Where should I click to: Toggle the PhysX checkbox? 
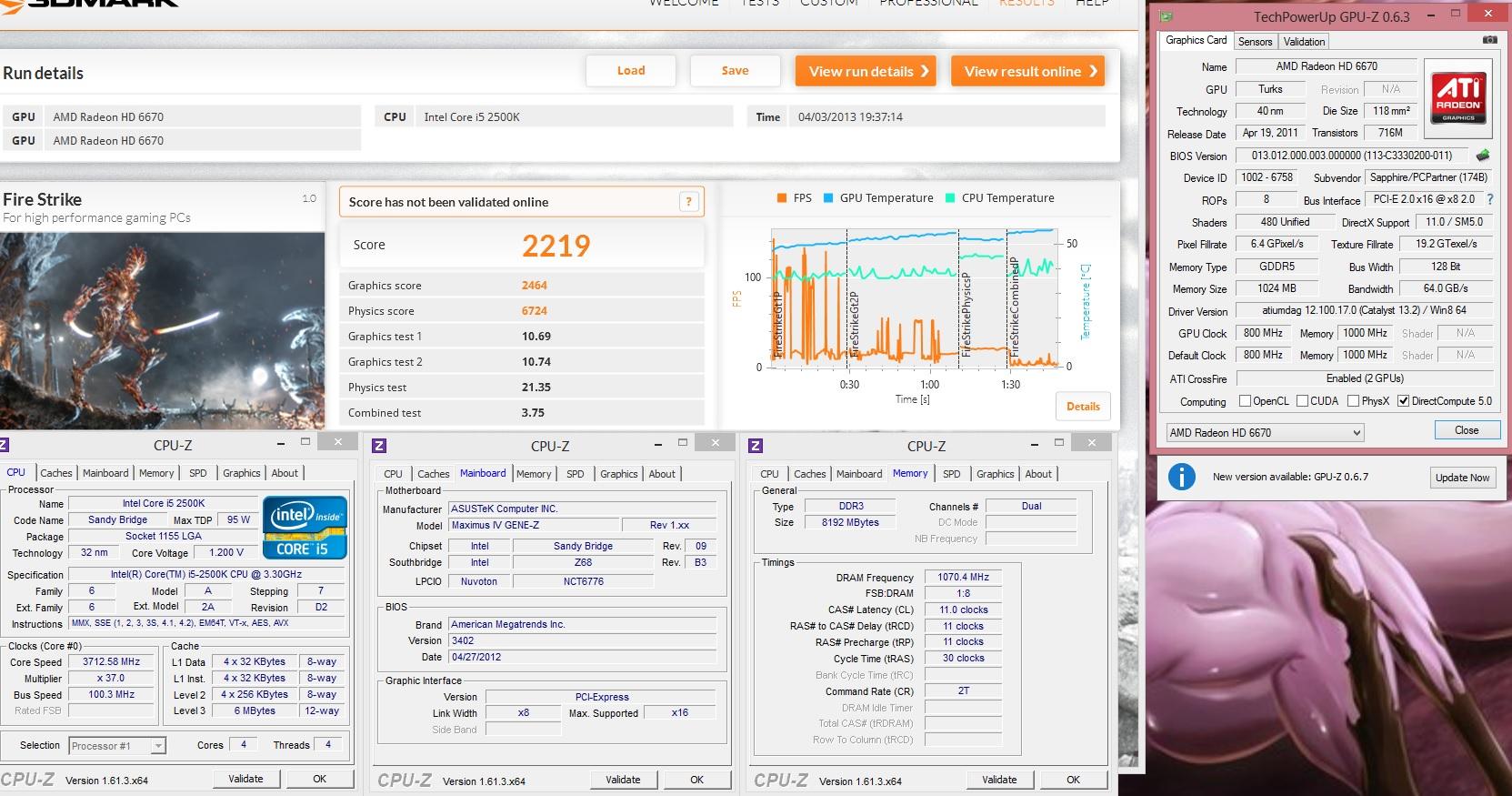[1353, 401]
